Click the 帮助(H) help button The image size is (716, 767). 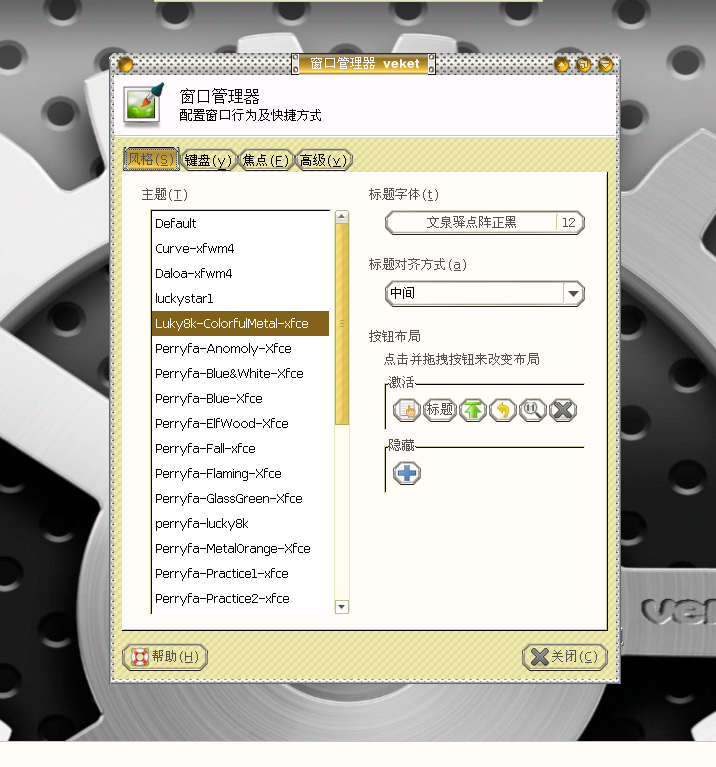(x=165, y=656)
